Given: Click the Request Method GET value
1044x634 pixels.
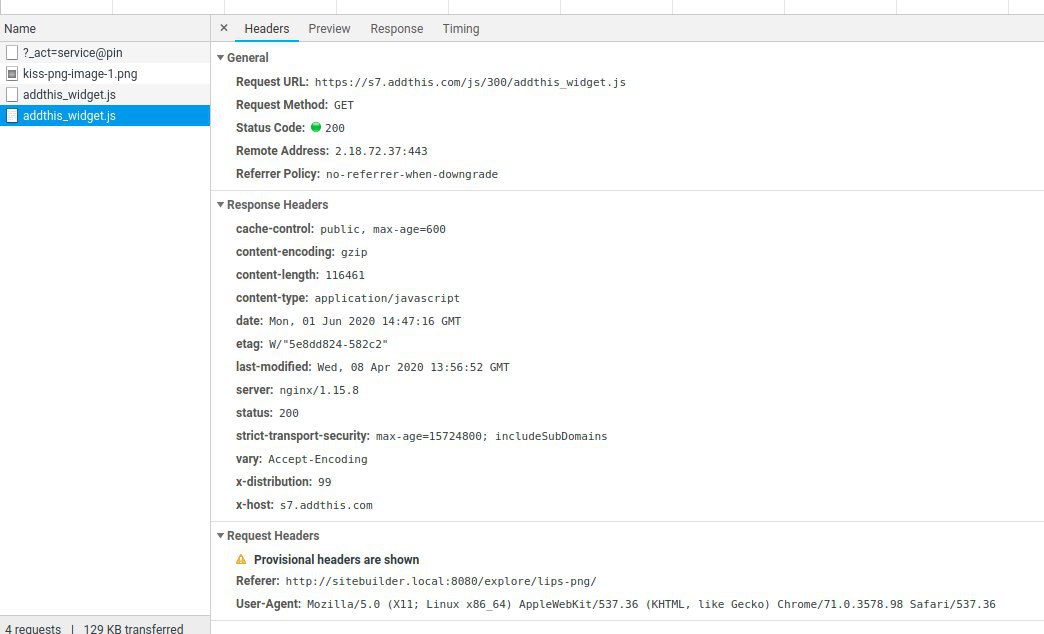Looking at the screenshot, I should (x=344, y=105).
